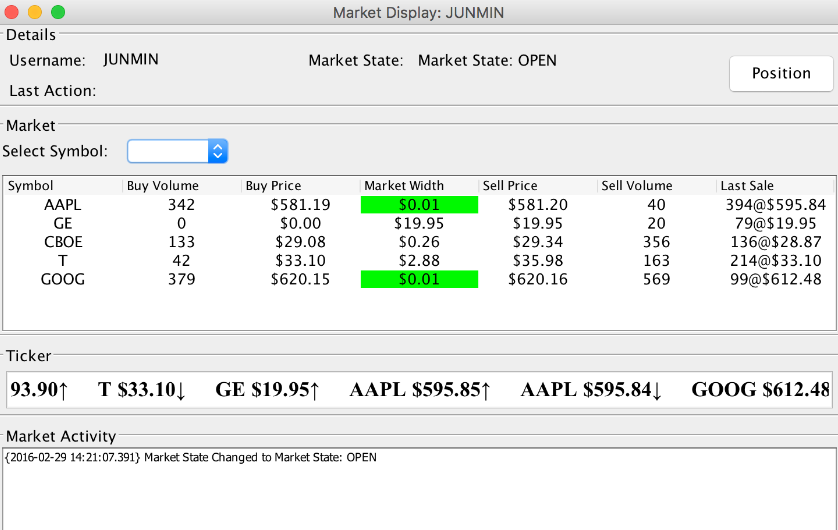The image size is (838, 530).
Task: Click AAPL buy volume 342
Action: (182, 205)
